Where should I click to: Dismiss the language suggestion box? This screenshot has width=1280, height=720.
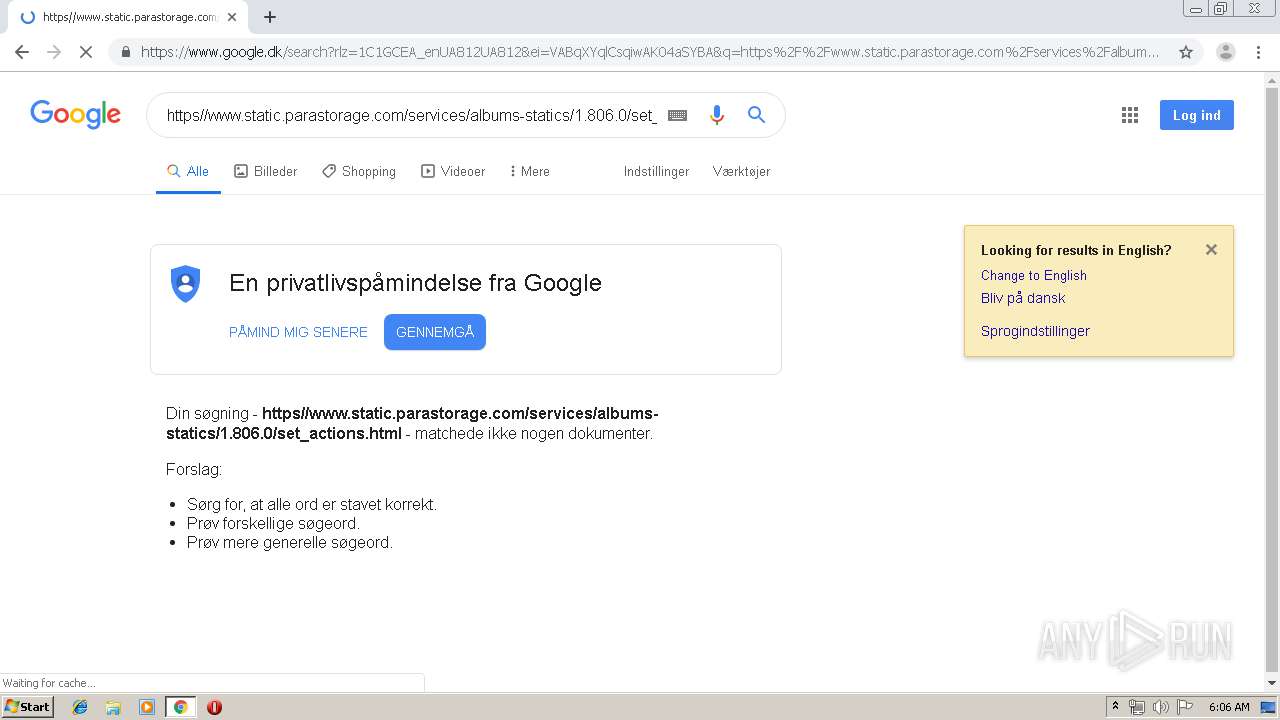coord(1211,250)
